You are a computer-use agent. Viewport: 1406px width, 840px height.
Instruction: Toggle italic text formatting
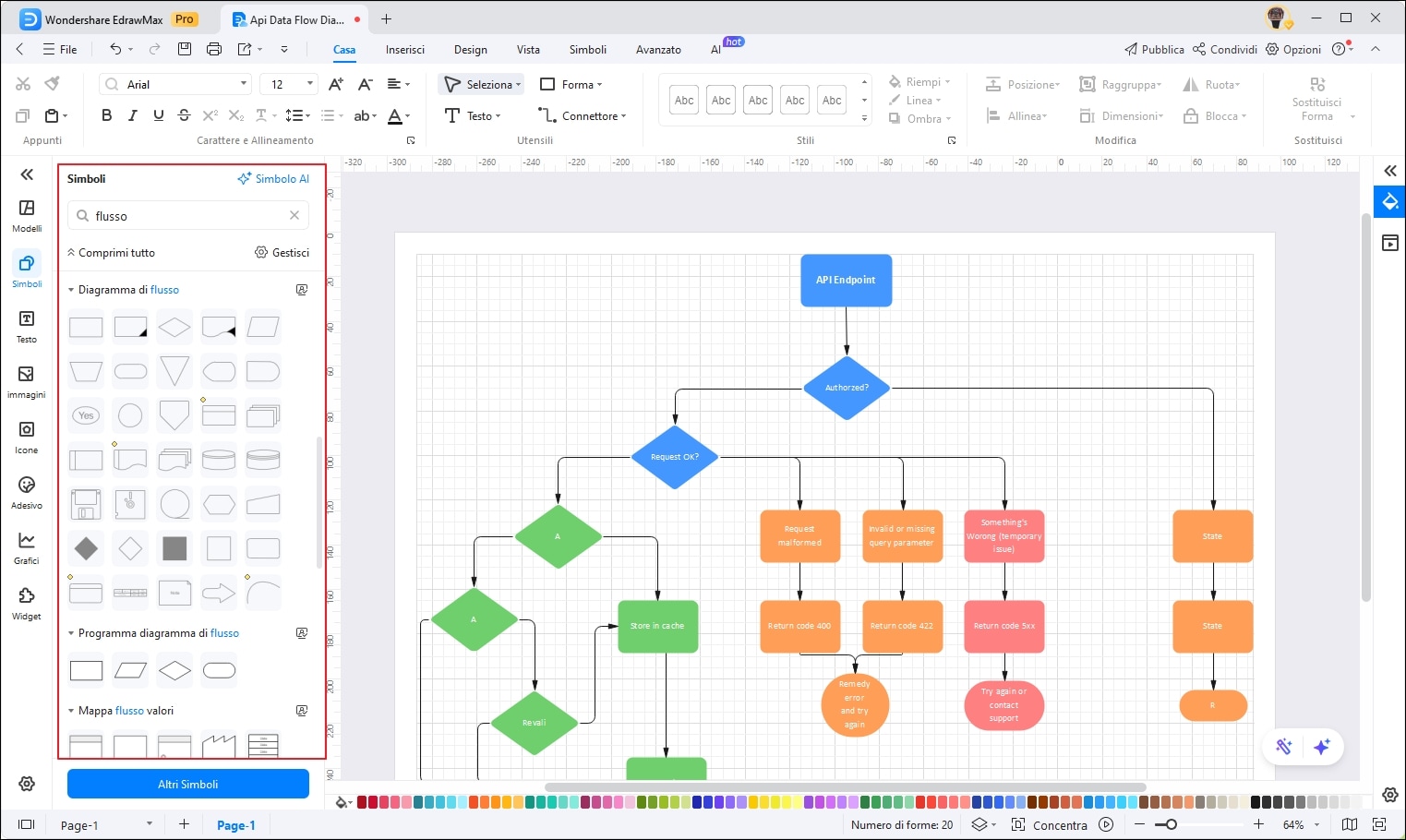(x=132, y=115)
